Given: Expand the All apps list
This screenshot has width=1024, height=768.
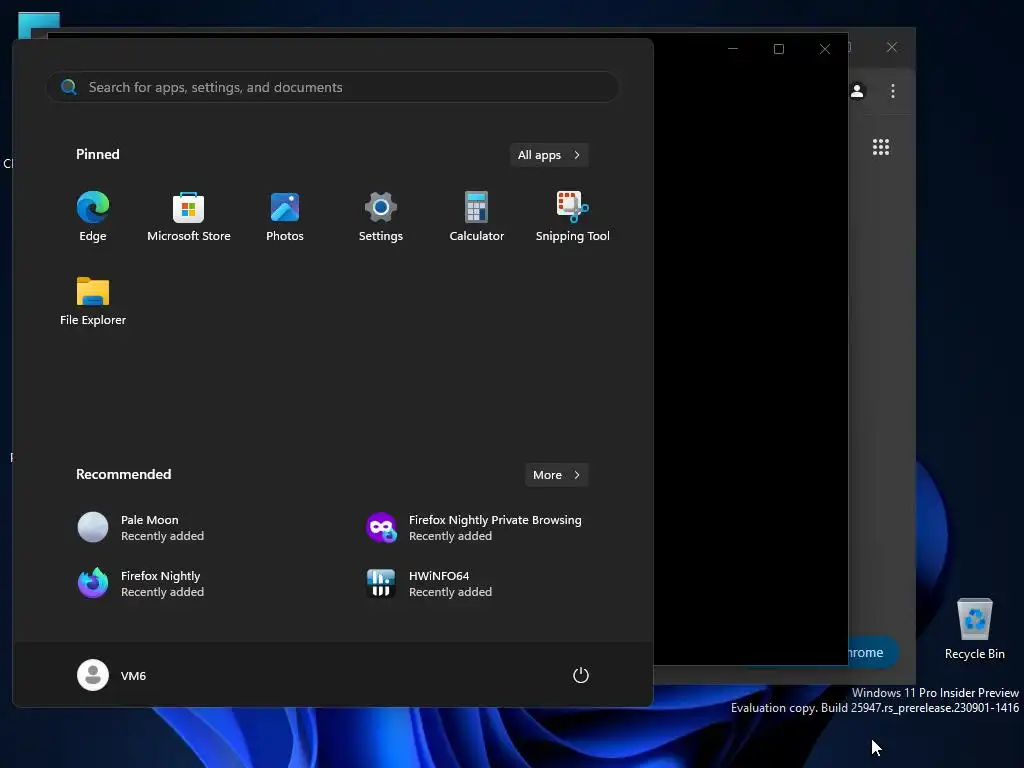Looking at the screenshot, I should click(x=549, y=155).
